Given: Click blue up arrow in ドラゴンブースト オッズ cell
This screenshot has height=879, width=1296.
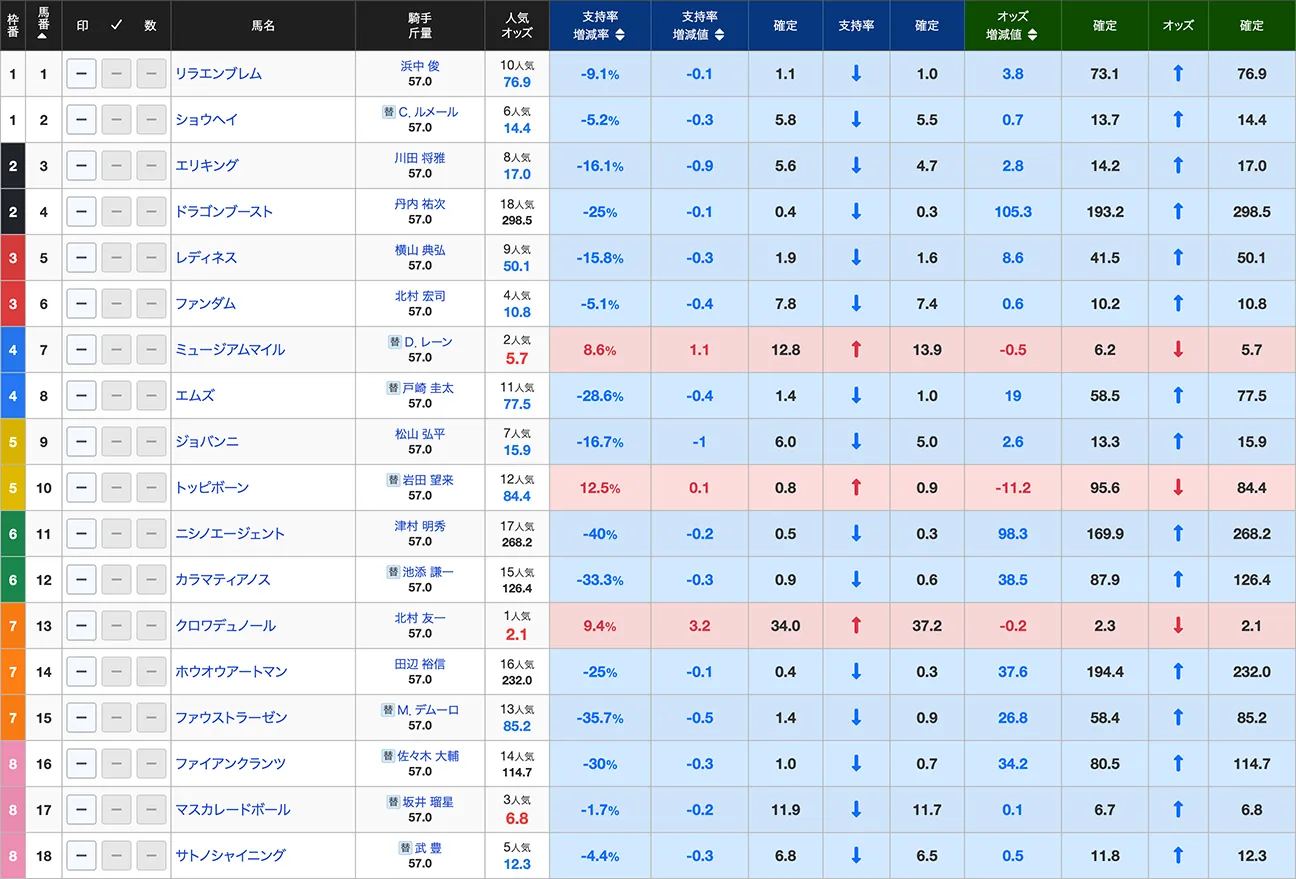Looking at the screenshot, I should pos(1178,212).
